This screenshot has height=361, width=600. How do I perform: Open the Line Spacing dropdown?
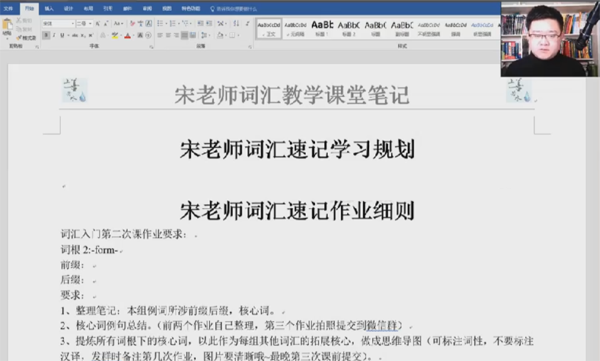205,35
